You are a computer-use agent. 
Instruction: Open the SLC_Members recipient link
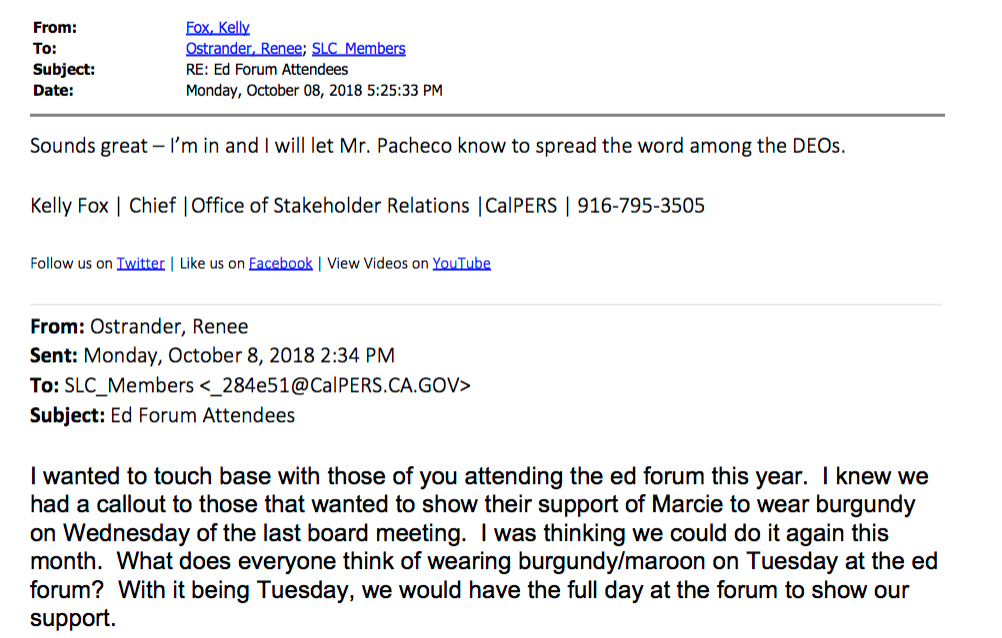tap(358, 49)
